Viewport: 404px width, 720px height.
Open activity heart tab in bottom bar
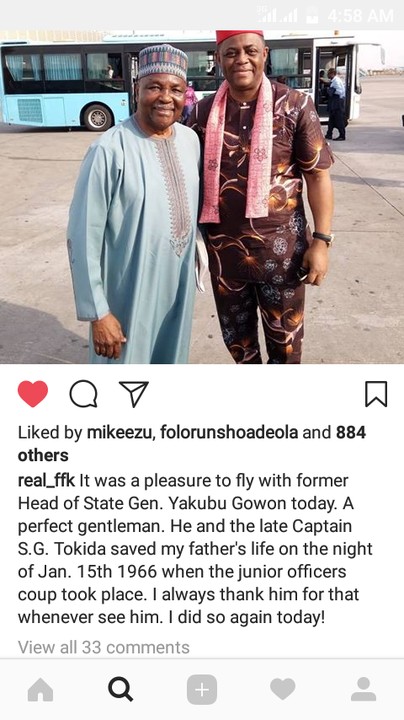tap(282, 690)
